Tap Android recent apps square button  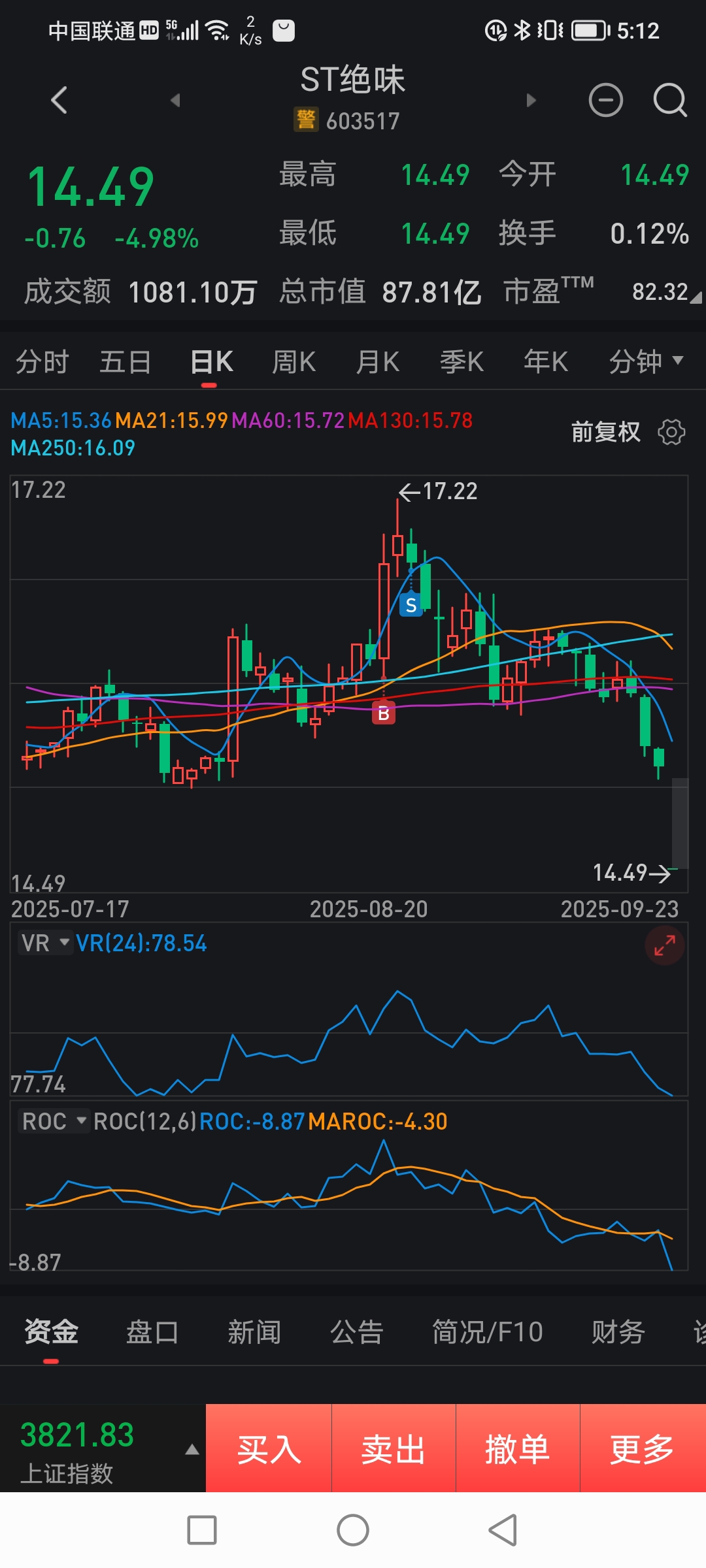tap(202, 1530)
